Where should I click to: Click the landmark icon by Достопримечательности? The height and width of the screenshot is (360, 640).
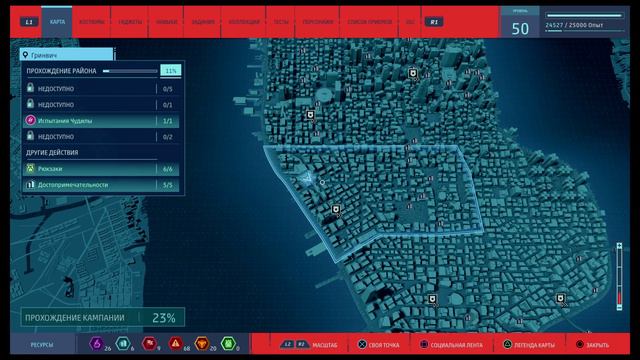(x=31, y=184)
